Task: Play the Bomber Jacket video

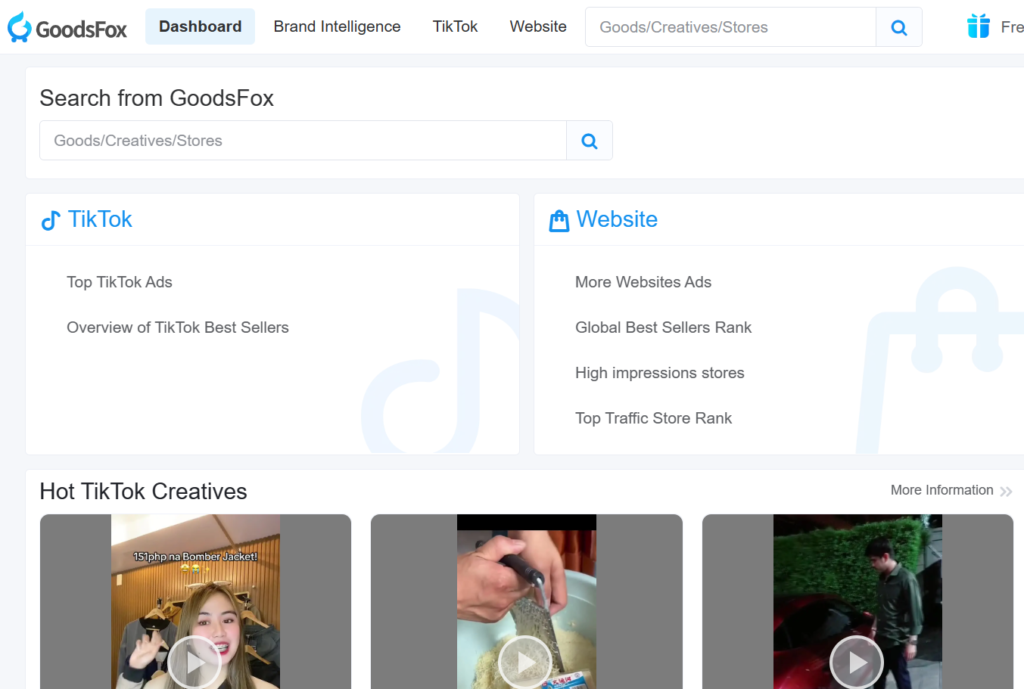Action: coord(195,661)
